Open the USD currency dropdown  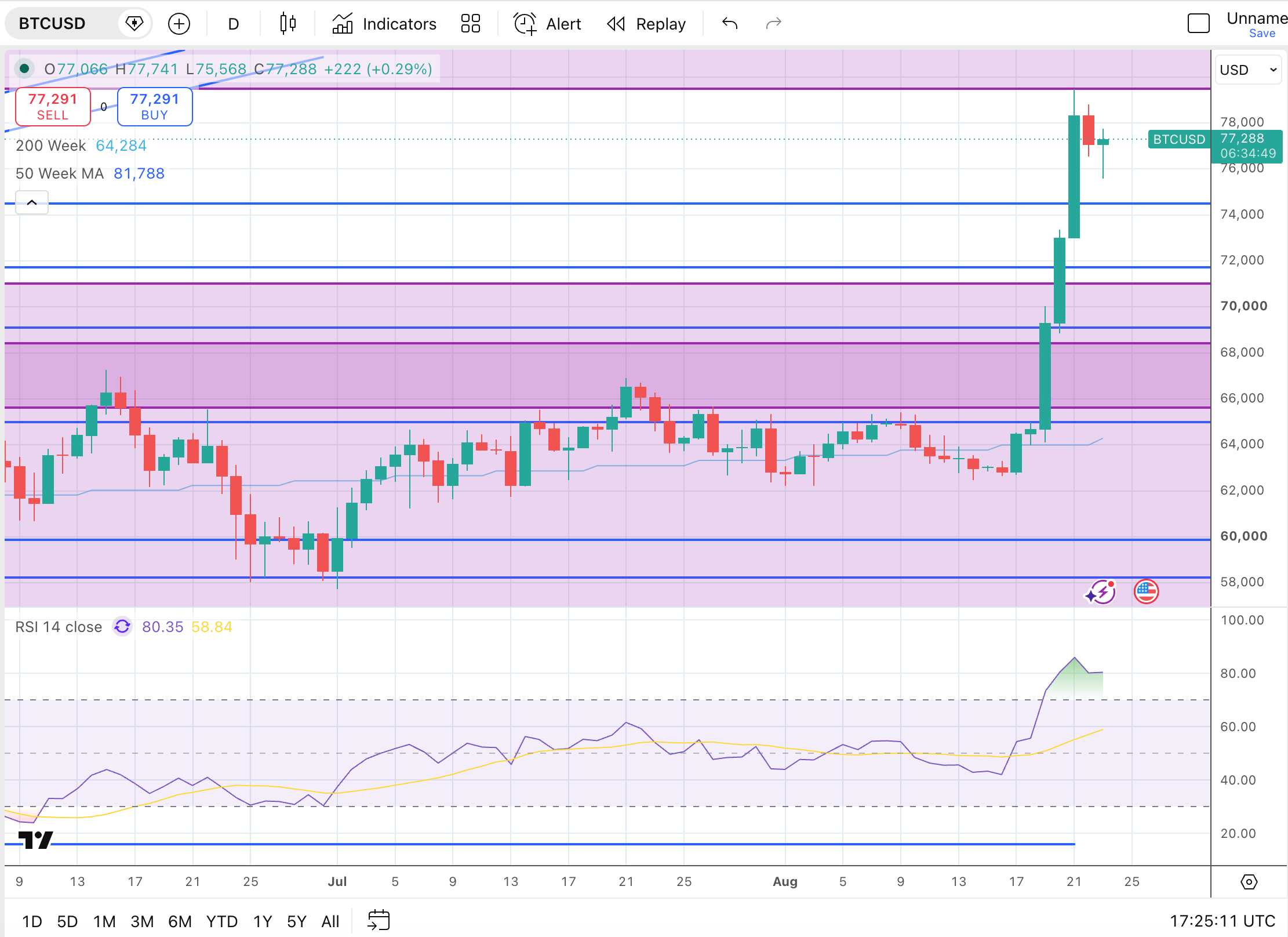[1248, 70]
